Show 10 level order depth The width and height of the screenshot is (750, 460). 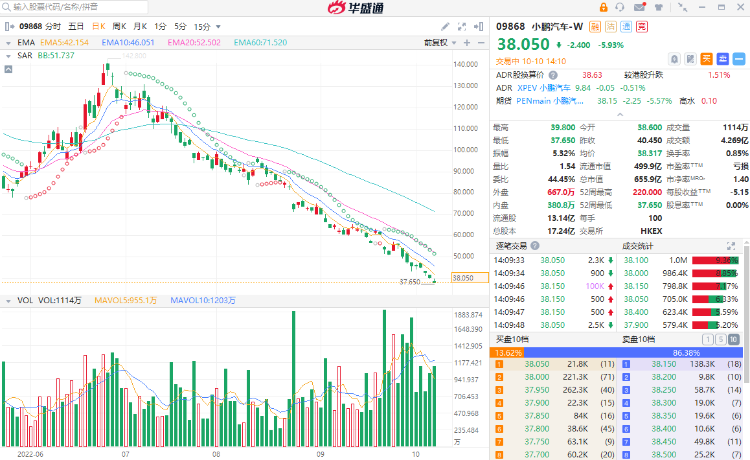pos(733,340)
